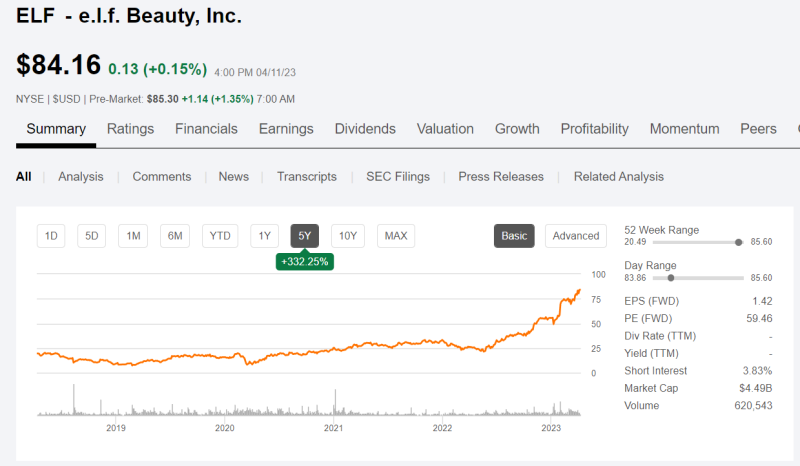The width and height of the screenshot is (800, 466).
Task: Show Comments section
Action: tap(162, 177)
